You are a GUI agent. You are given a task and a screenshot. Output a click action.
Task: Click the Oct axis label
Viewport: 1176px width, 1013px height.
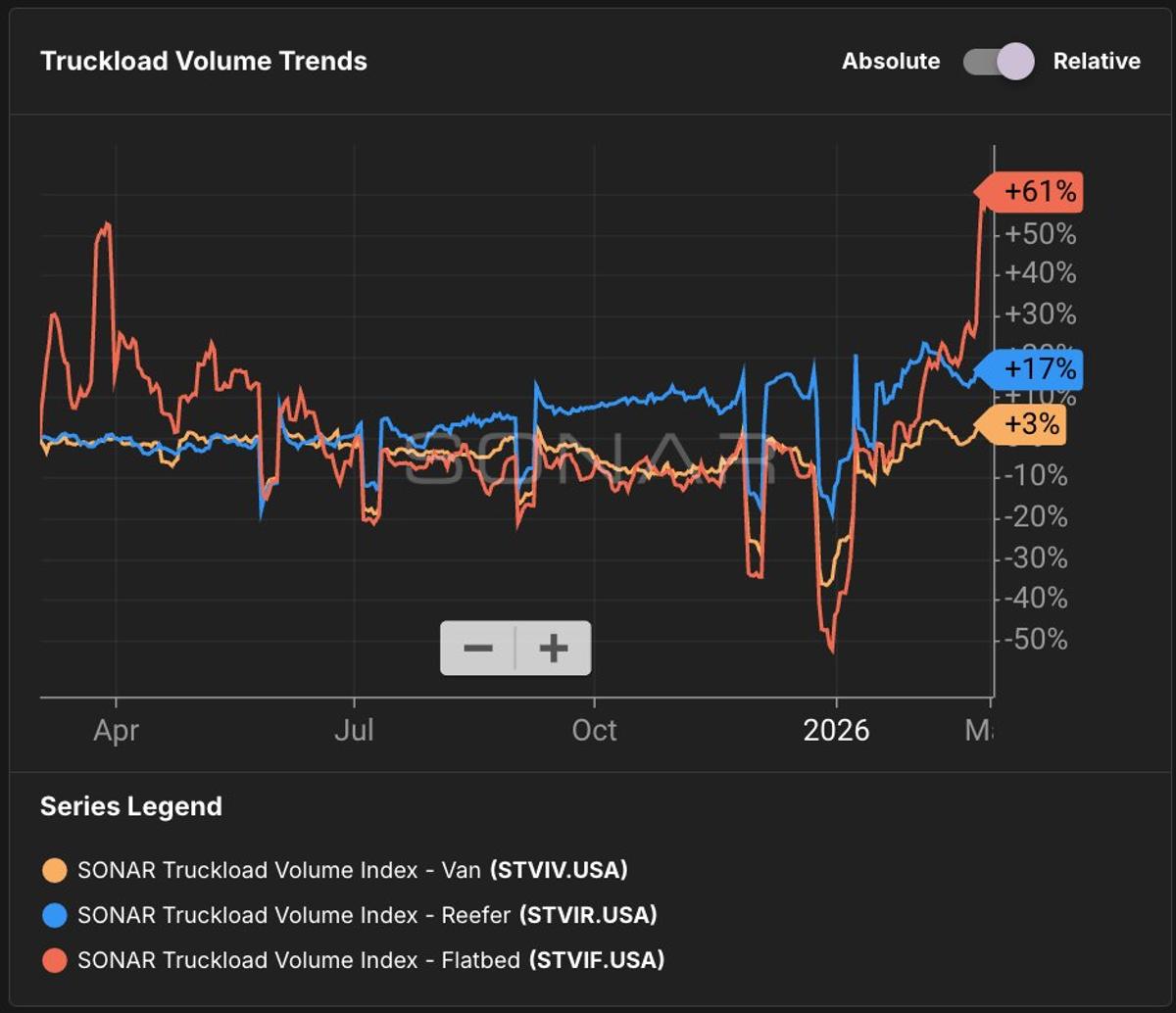pyautogui.click(x=594, y=730)
